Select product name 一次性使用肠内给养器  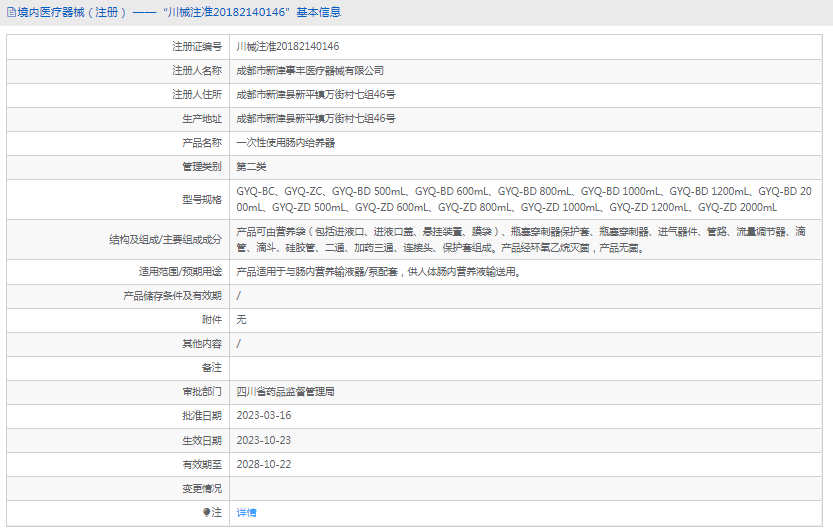click(x=285, y=143)
